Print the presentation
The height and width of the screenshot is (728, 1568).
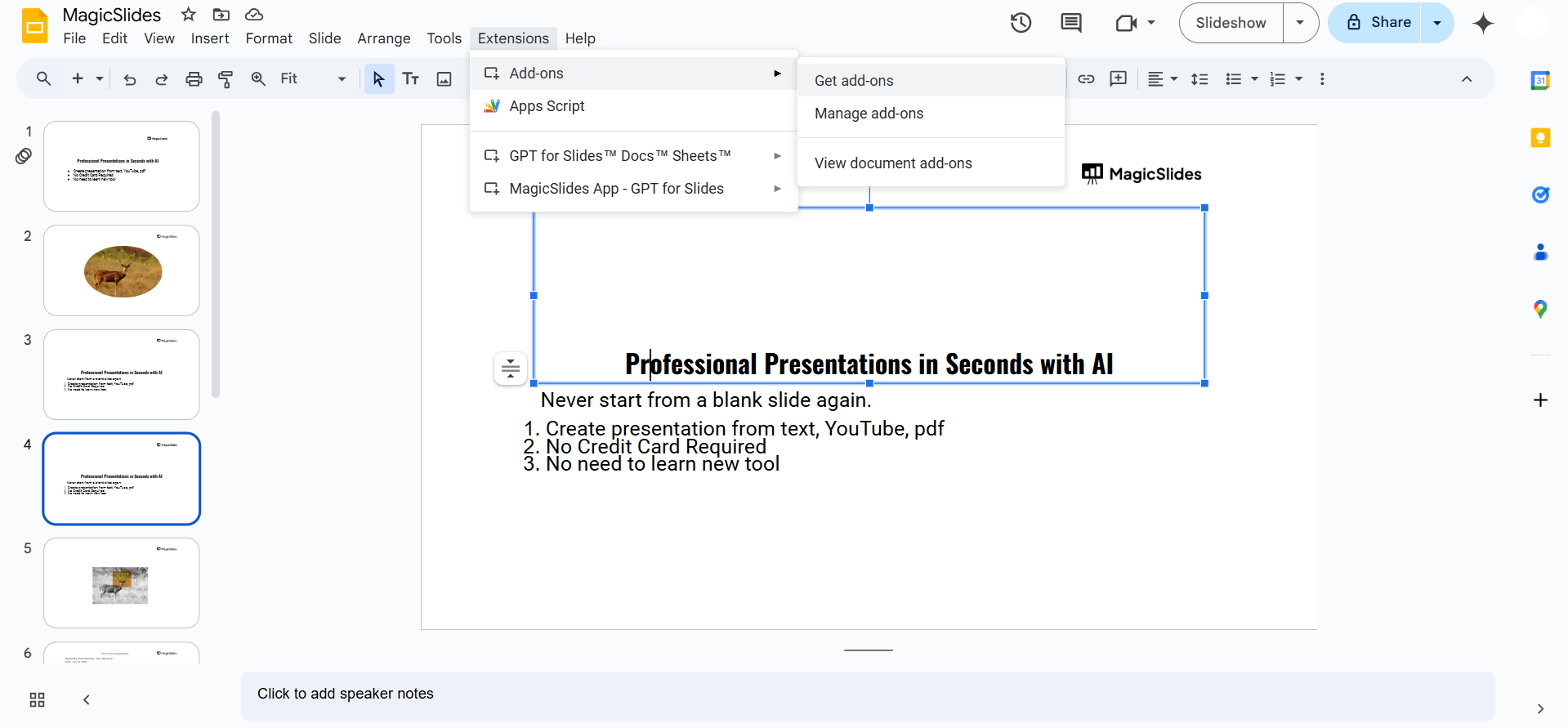click(194, 78)
